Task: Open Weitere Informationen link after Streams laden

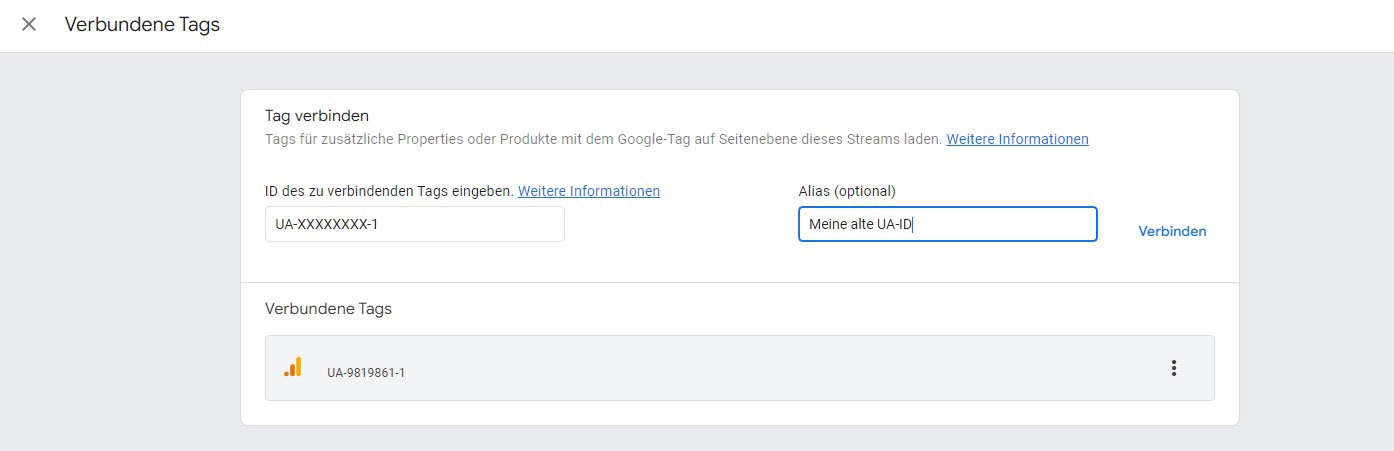Action: [x=1017, y=139]
